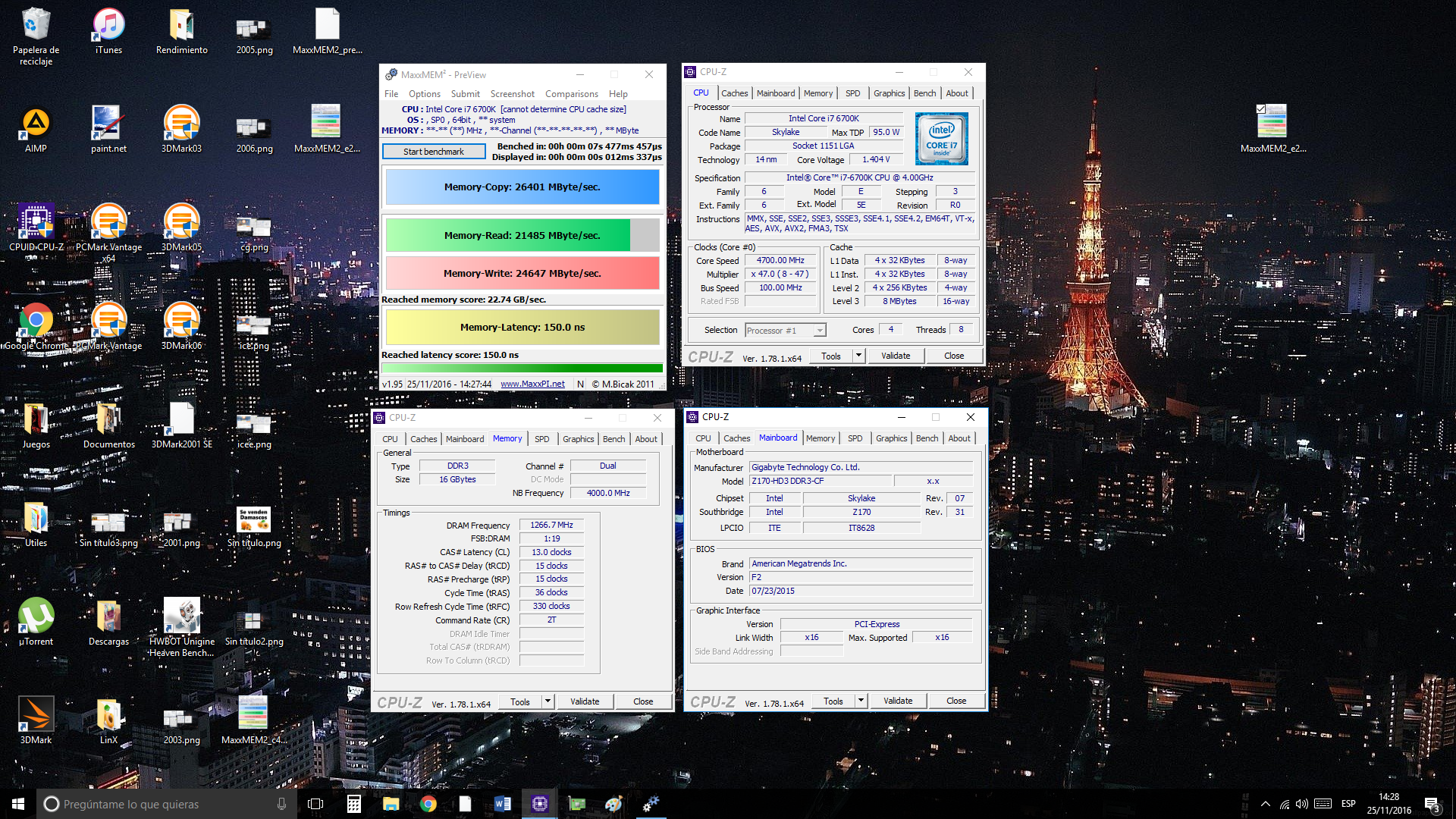
Task: Click the ESP language indicator
Action: [1348, 804]
